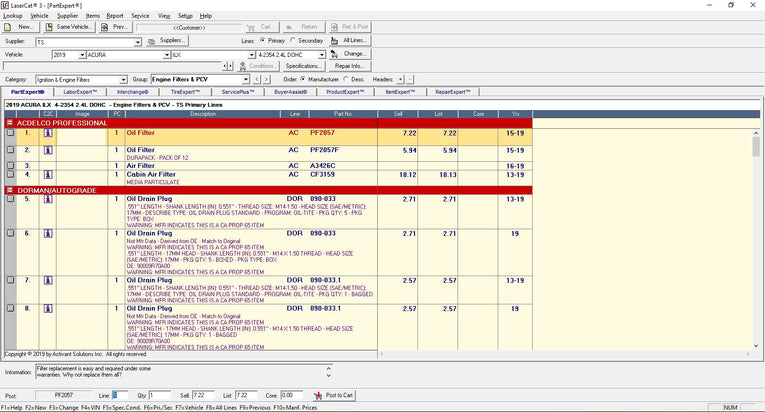This screenshot has height=412, width=765.
Task: Collapse the ACDELCO PROFESSIONAL group
Action: pos(10,123)
